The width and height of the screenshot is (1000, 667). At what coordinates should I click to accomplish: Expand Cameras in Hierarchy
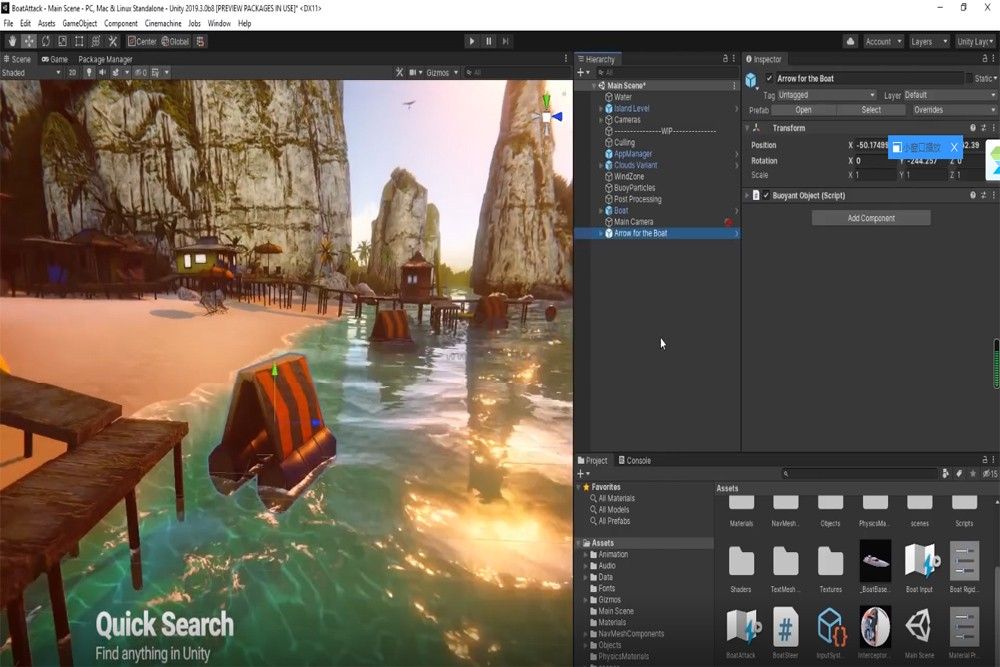click(601, 120)
